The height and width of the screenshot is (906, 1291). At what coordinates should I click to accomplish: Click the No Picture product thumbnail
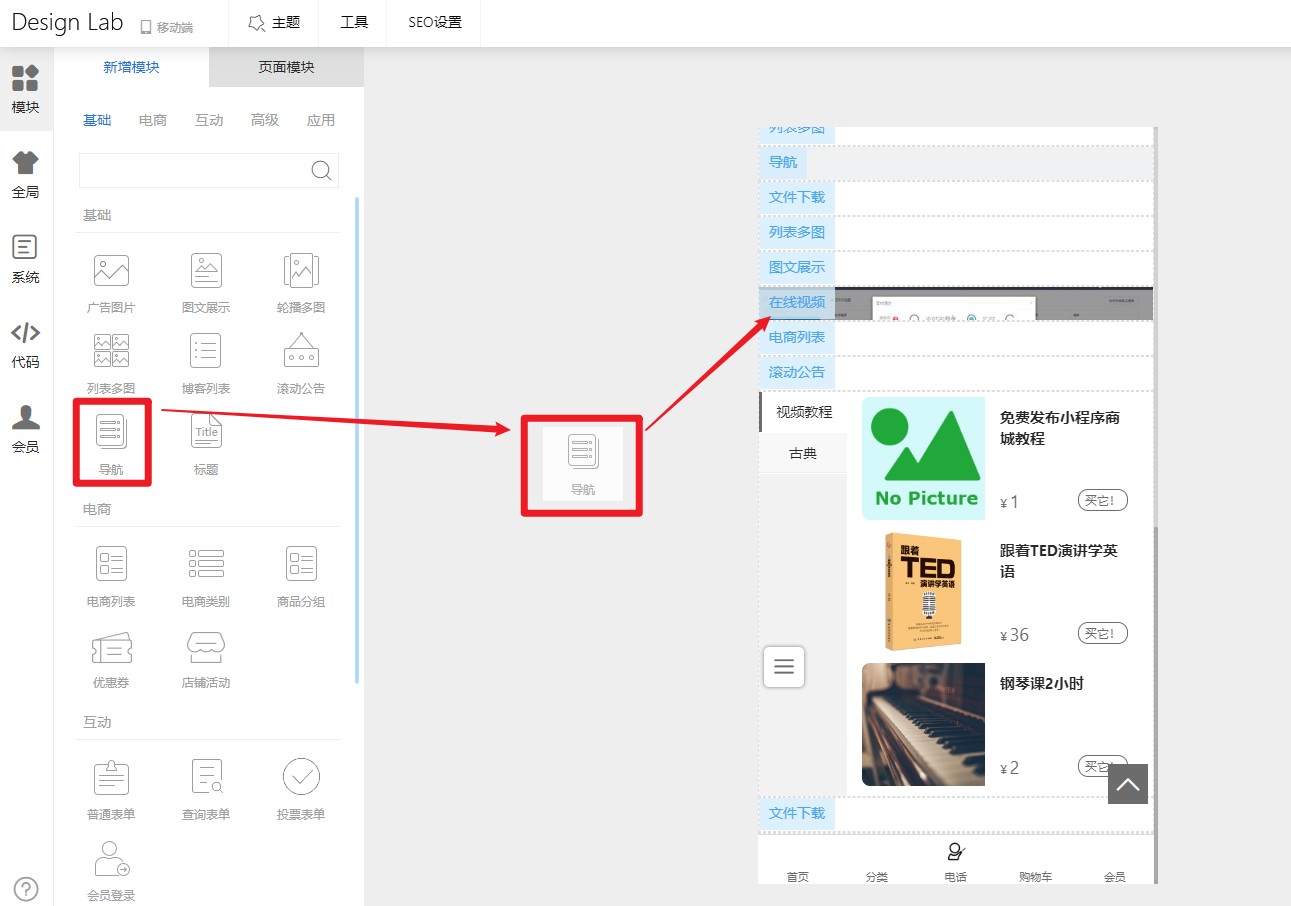click(923, 458)
